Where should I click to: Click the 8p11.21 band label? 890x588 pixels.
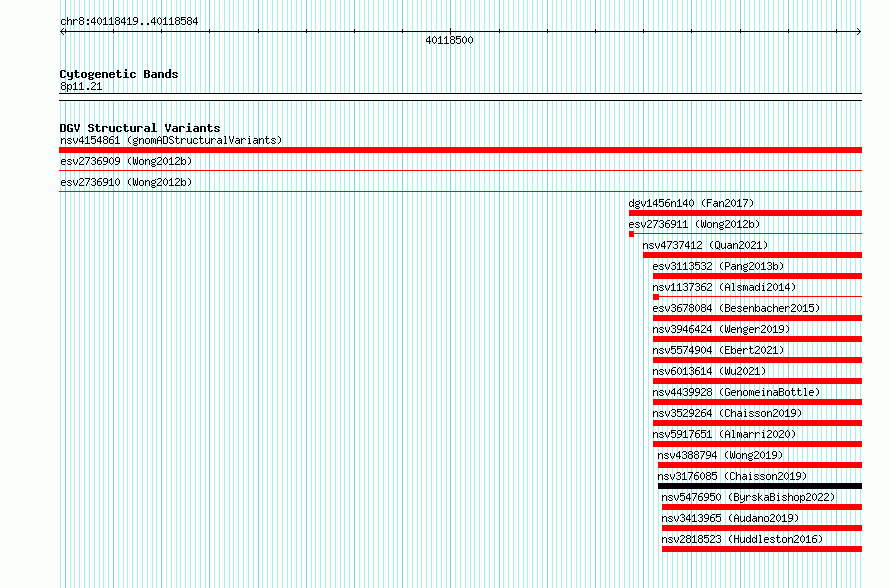[x=81, y=86]
